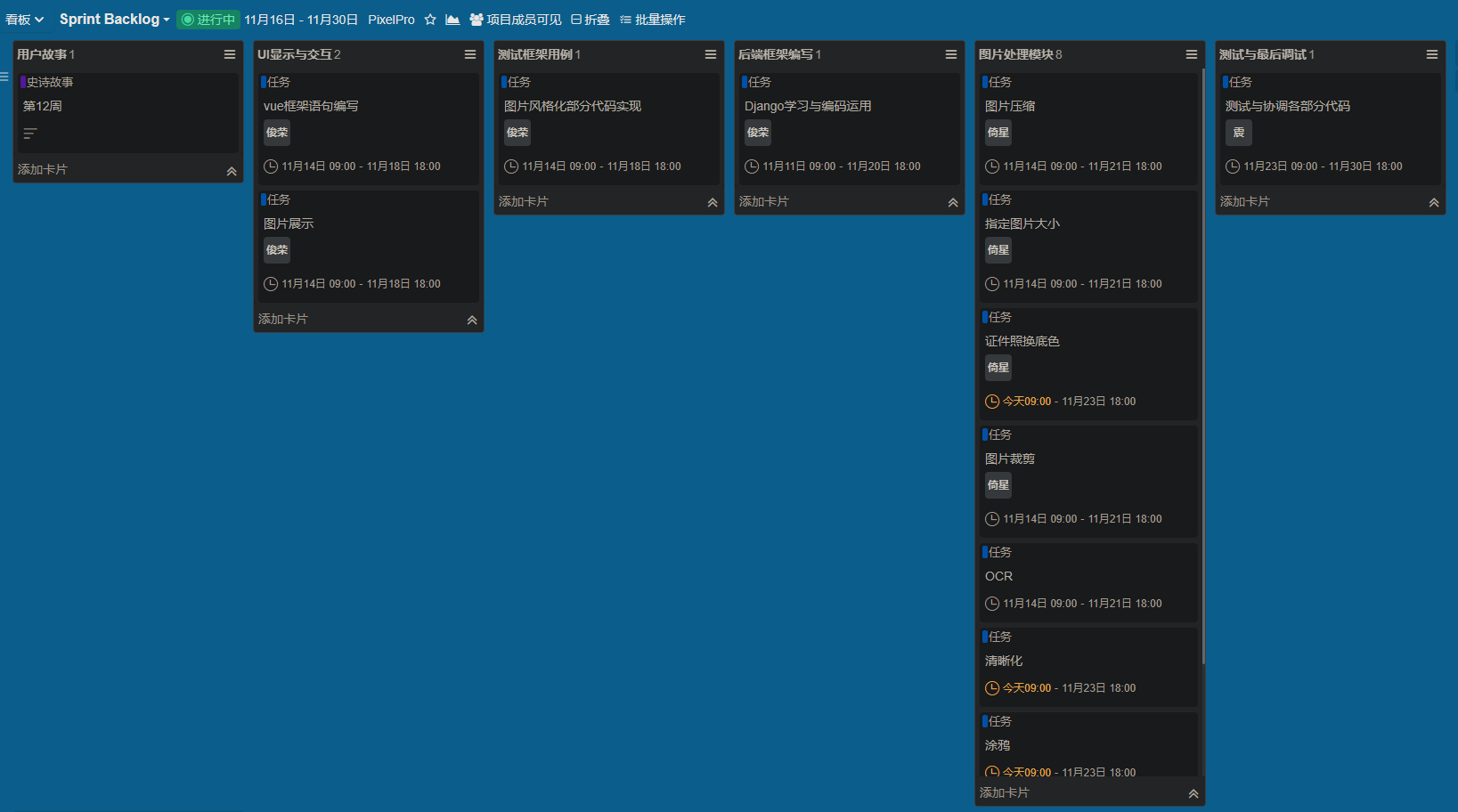Image resolution: width=1458 pixels, height=812 pixels.
Task: Collapse 后端框架编写 column with double-chevron
Action: coord(953,203)
